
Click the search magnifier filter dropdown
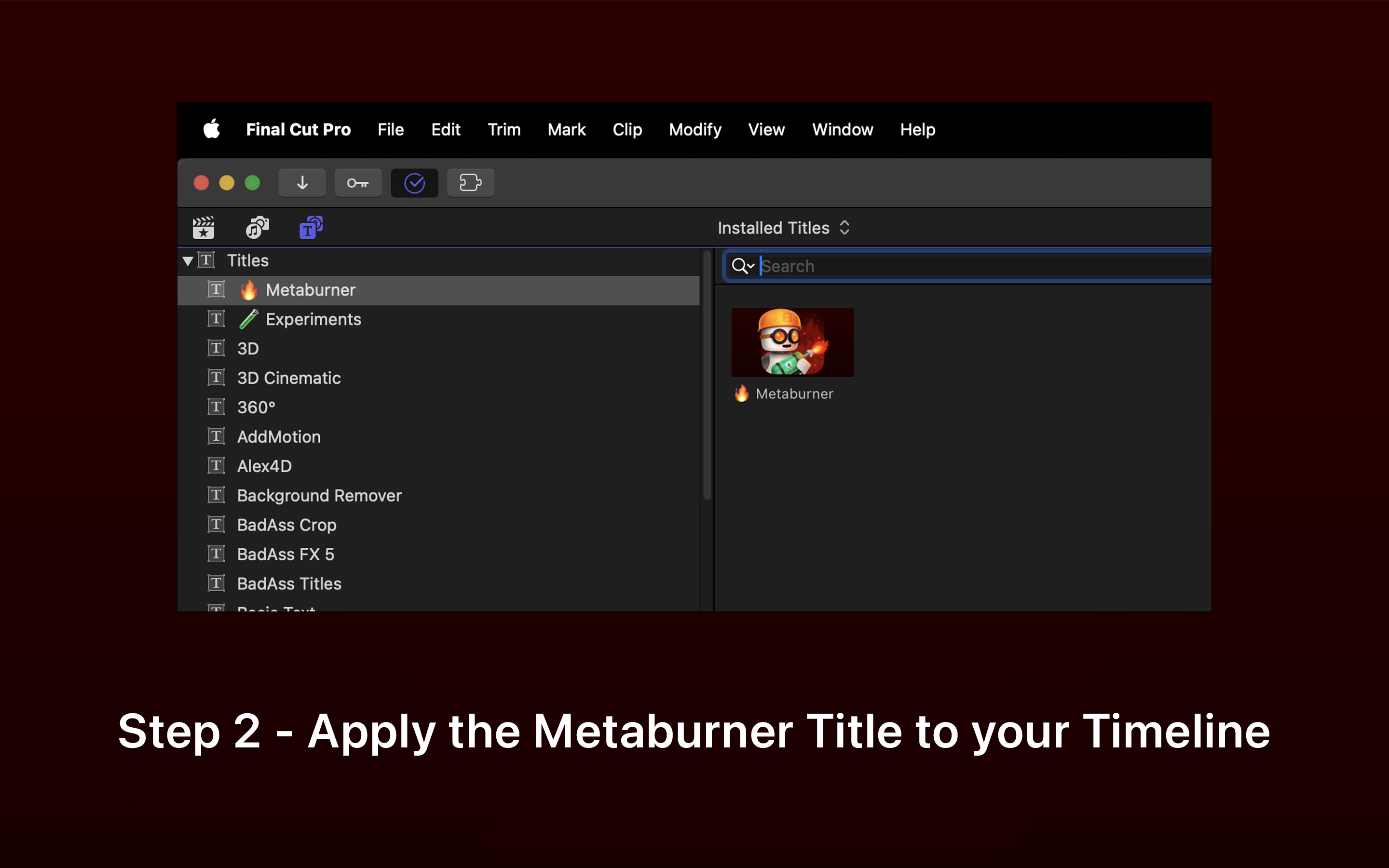[x=742, y=266]
